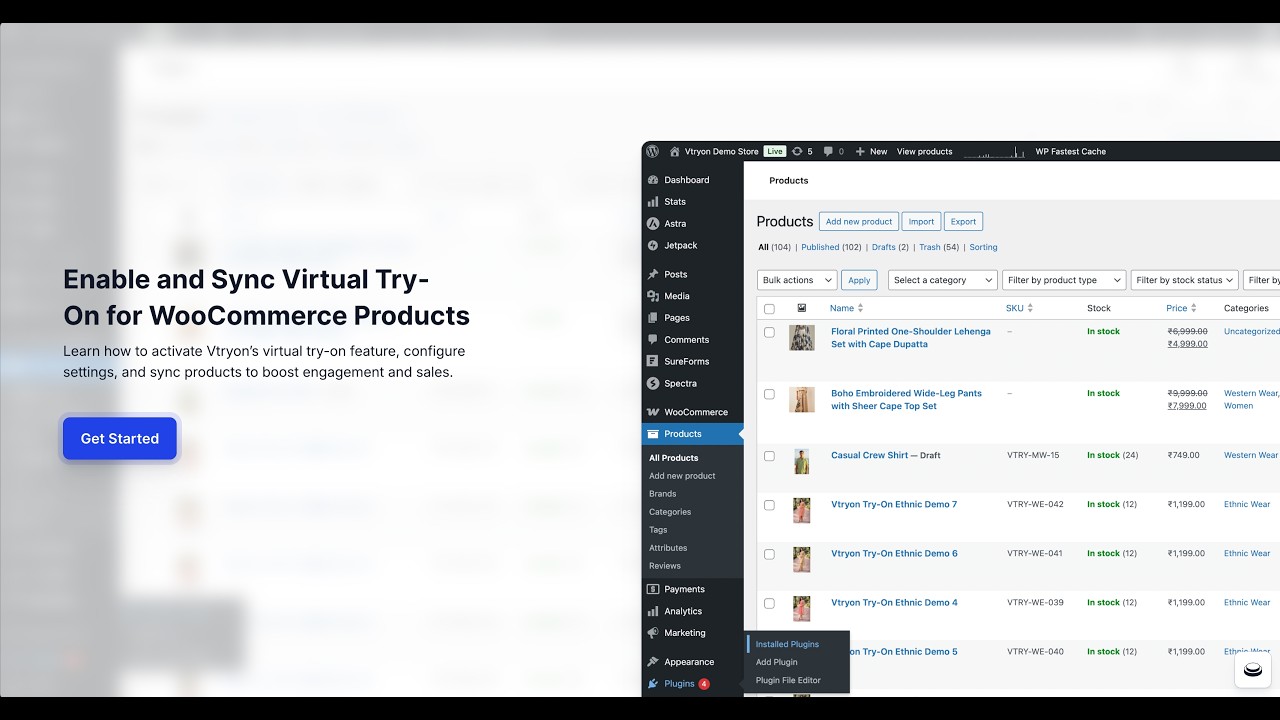Open the Filter by stock status dropdown
1280x720 pixels.
click(x=1185, y=280)
